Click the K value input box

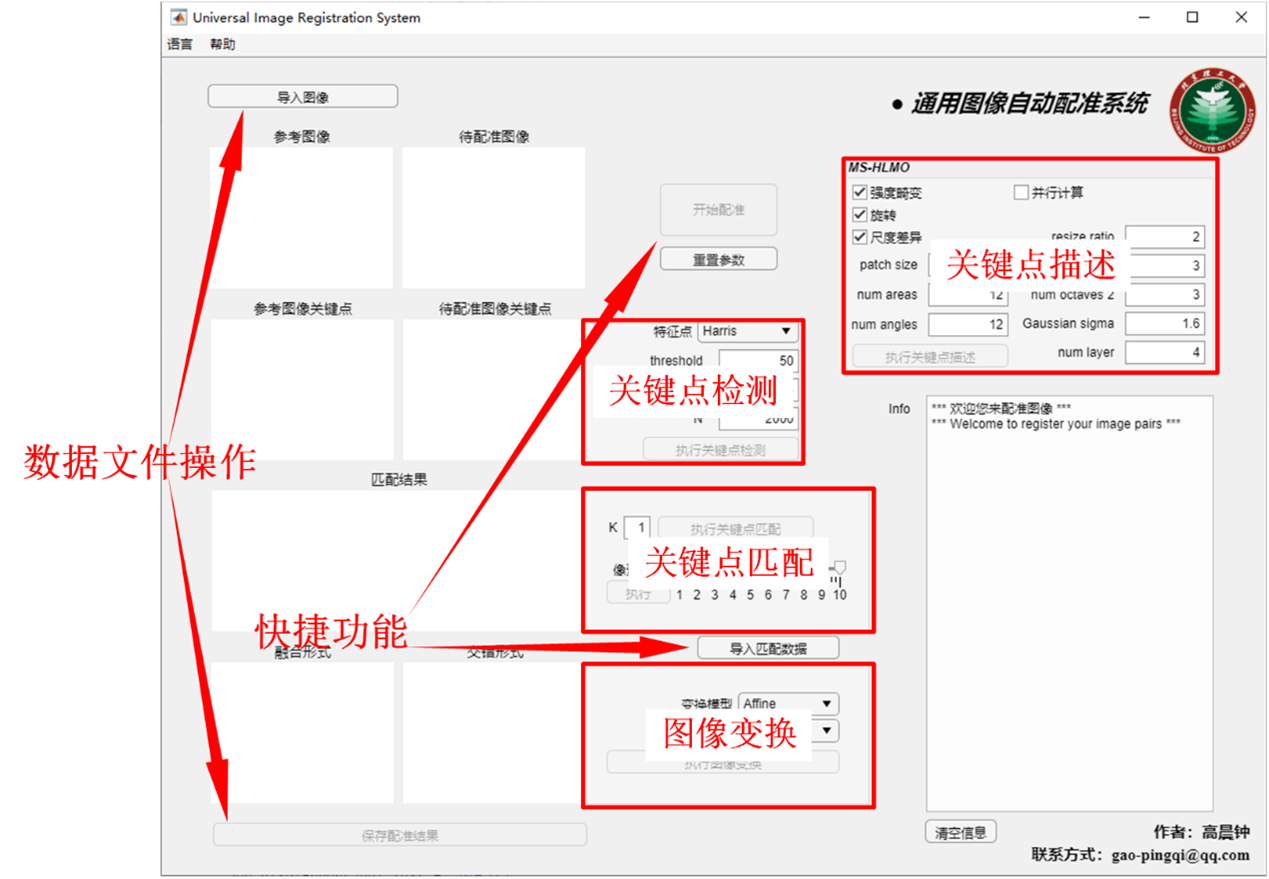637,528
